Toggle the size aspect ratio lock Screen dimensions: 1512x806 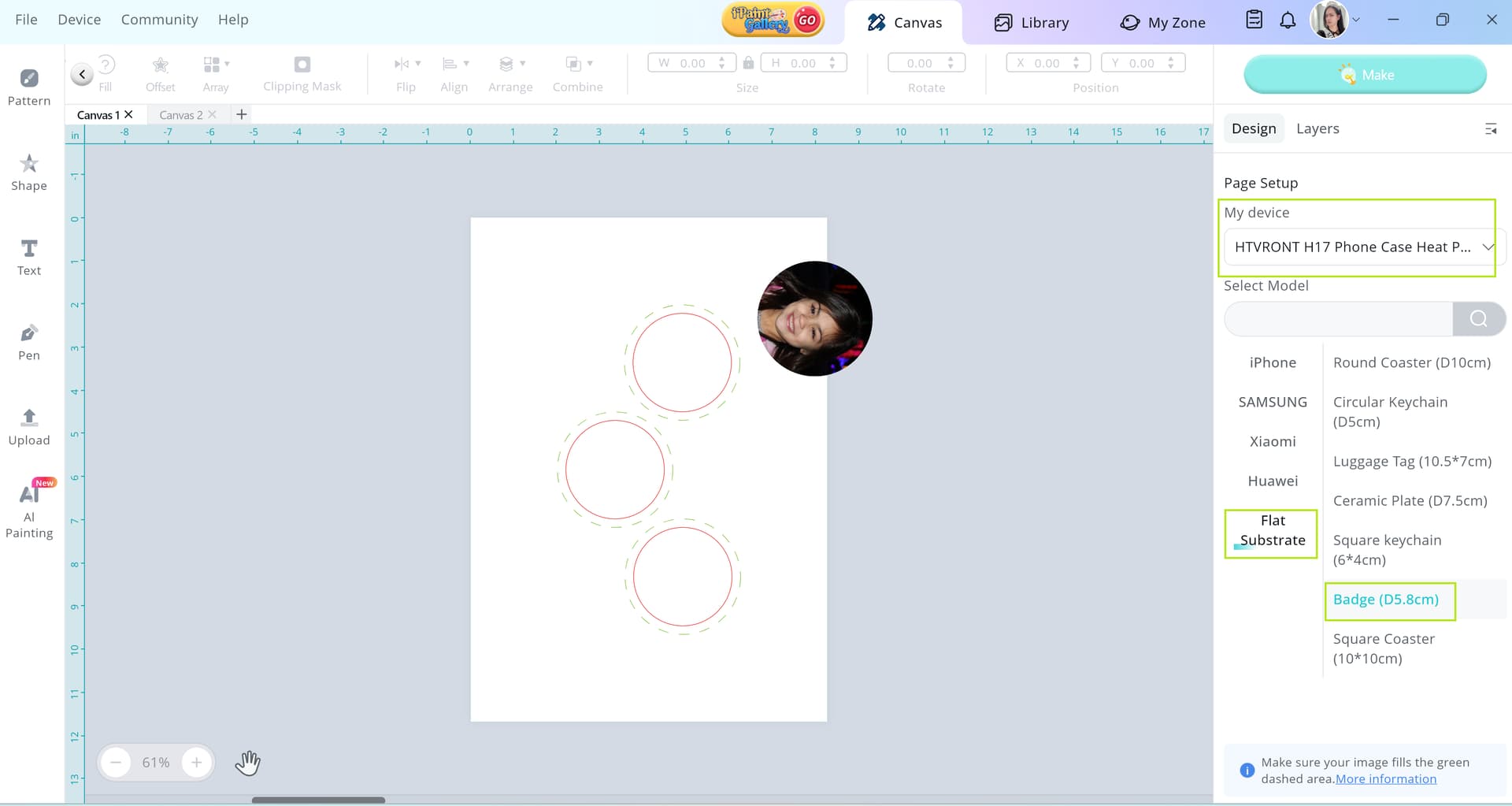point(748,63)
